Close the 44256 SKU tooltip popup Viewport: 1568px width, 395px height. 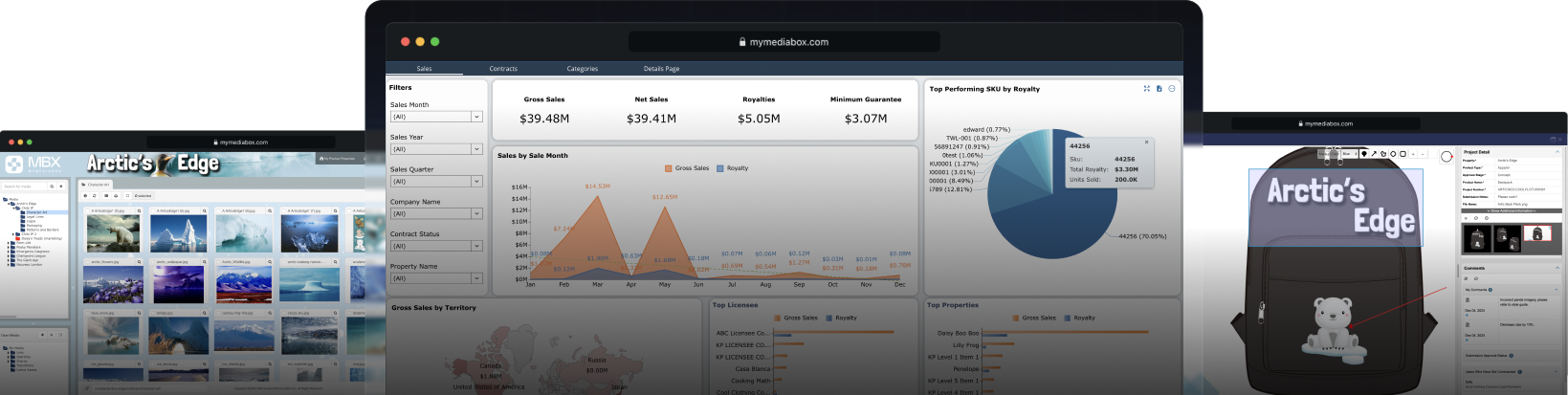[x=1146, y=143]
